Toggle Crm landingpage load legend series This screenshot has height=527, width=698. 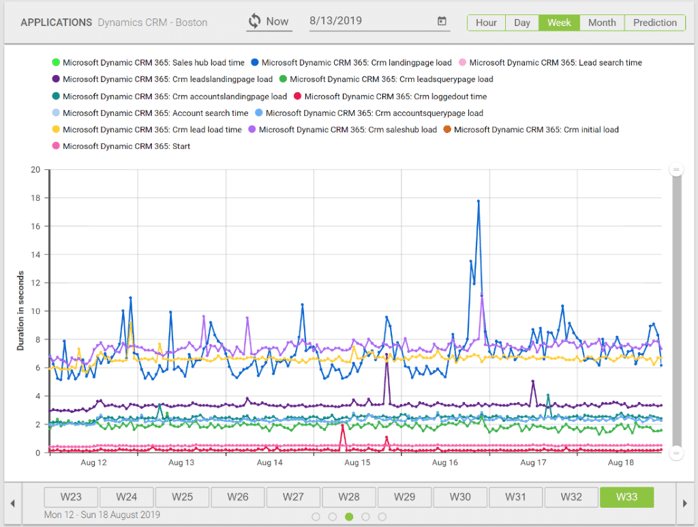351,63
